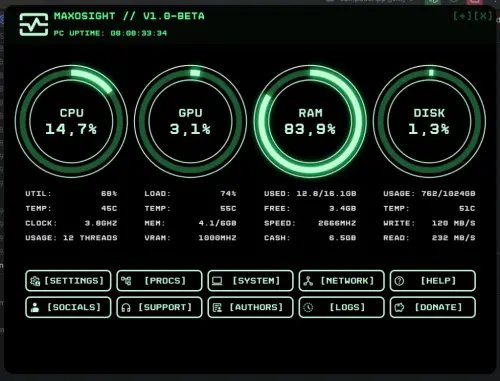Click the GPU 3,1% readout
Screen dimensions: 500x381
click(x=190, y=129)
